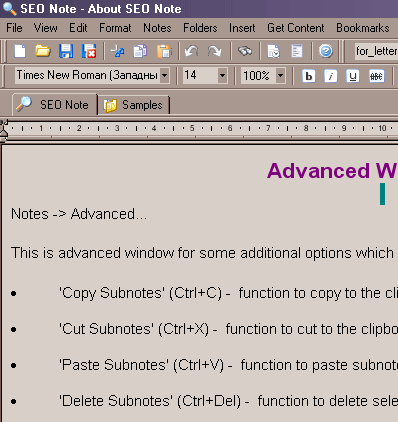
Task: Click the 'Advanced W' purple heading
Action: pos(332,171)
